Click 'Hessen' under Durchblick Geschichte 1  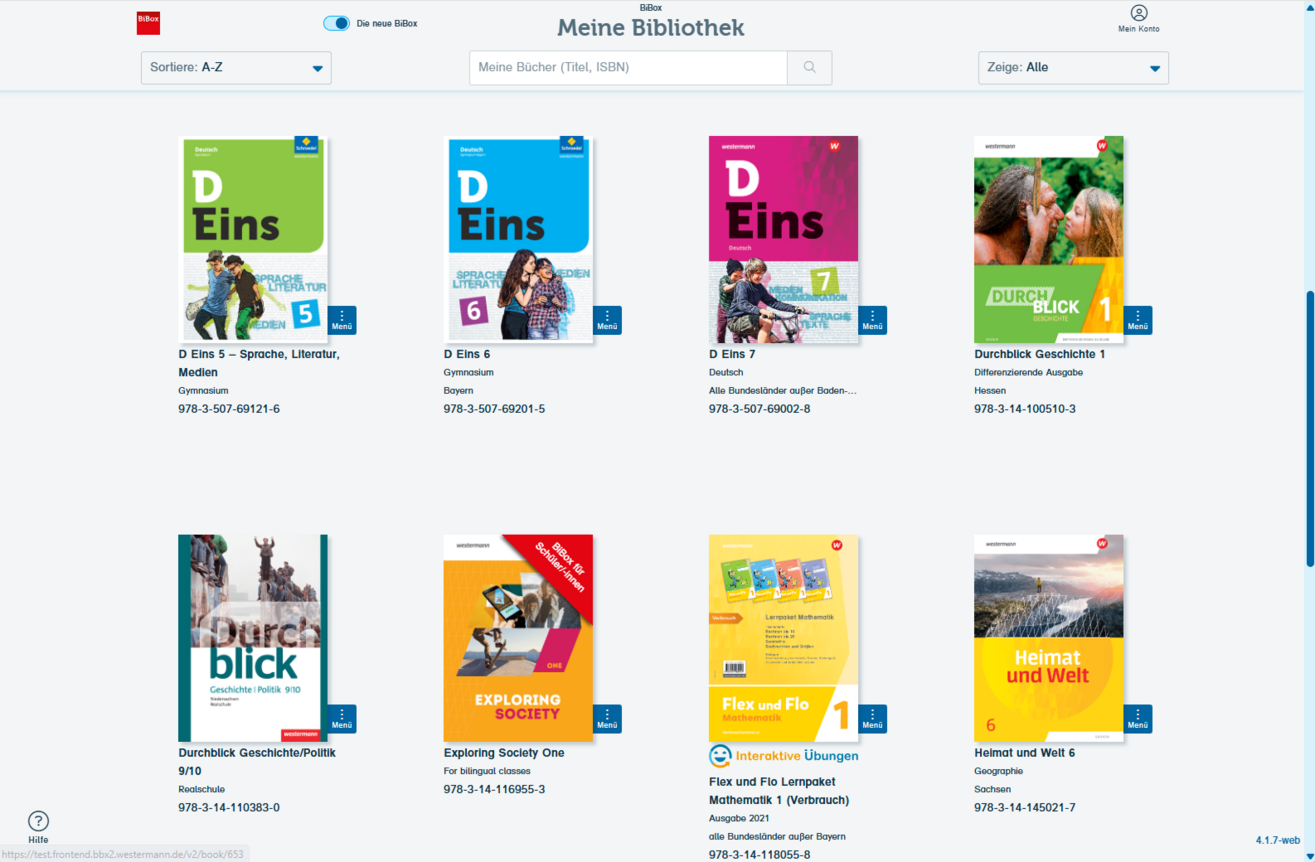990,391
